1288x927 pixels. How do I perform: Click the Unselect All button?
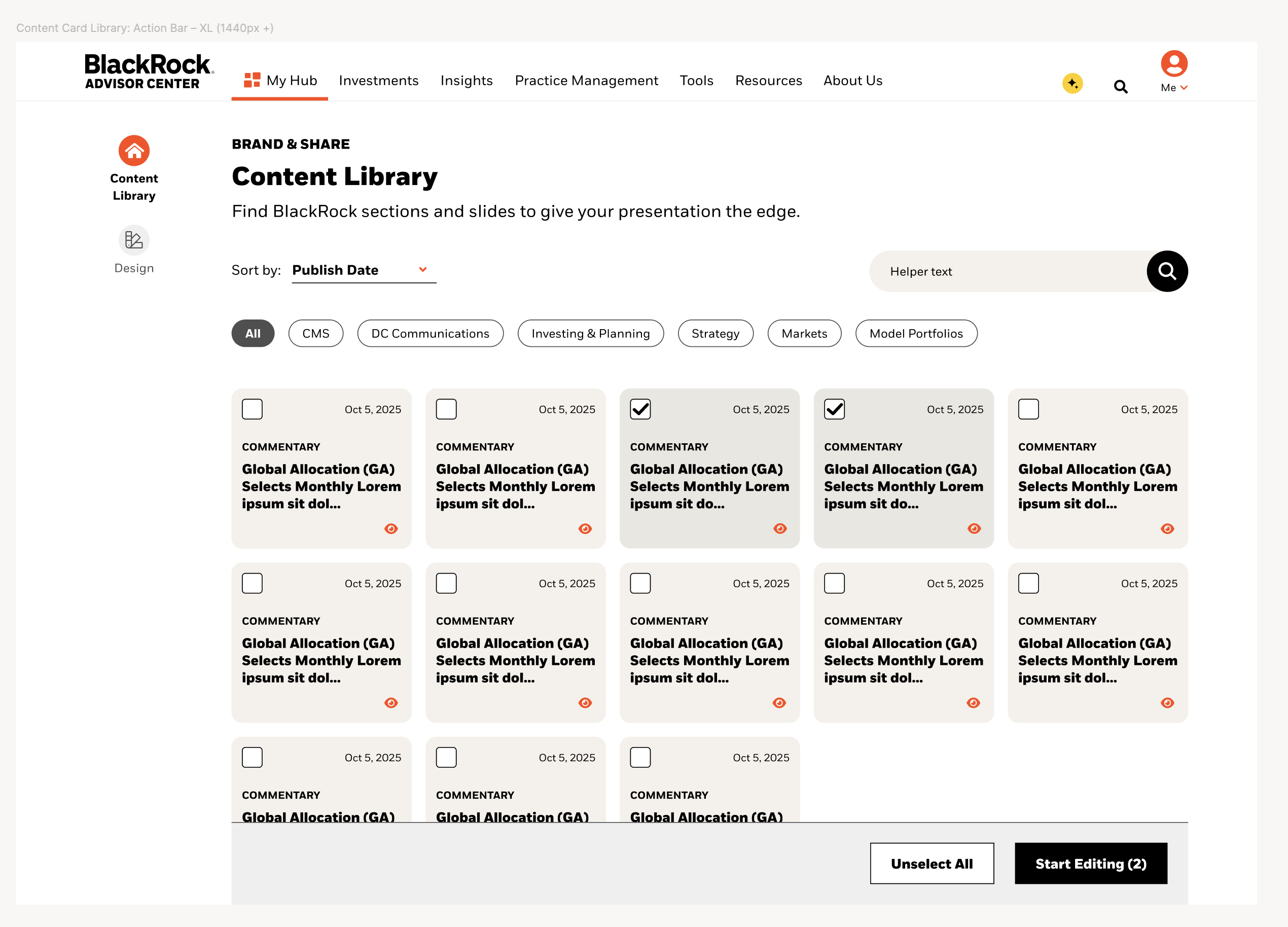pyautogui.click(x=932, y=864)
